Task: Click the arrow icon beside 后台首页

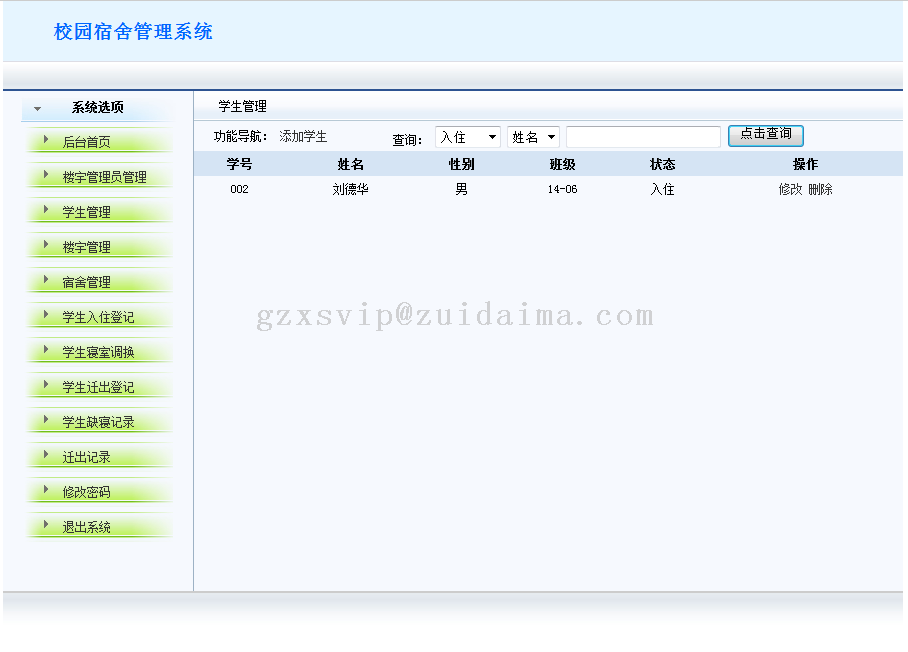Action: 46,139
